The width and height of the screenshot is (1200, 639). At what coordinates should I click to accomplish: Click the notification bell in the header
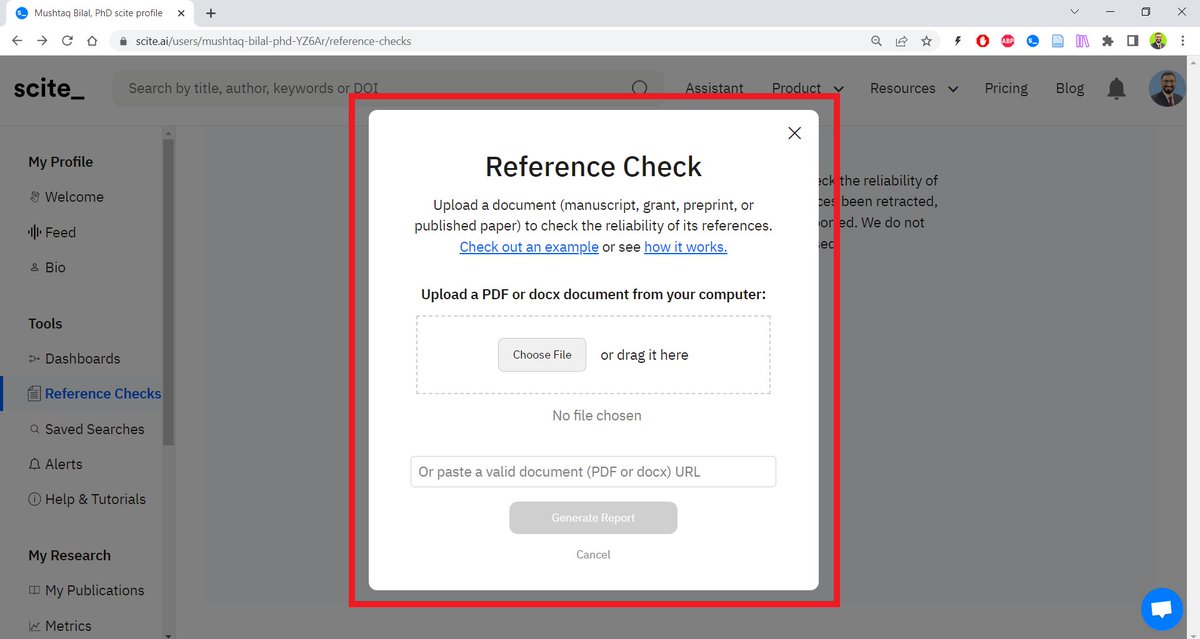[x=1116, y=88]
